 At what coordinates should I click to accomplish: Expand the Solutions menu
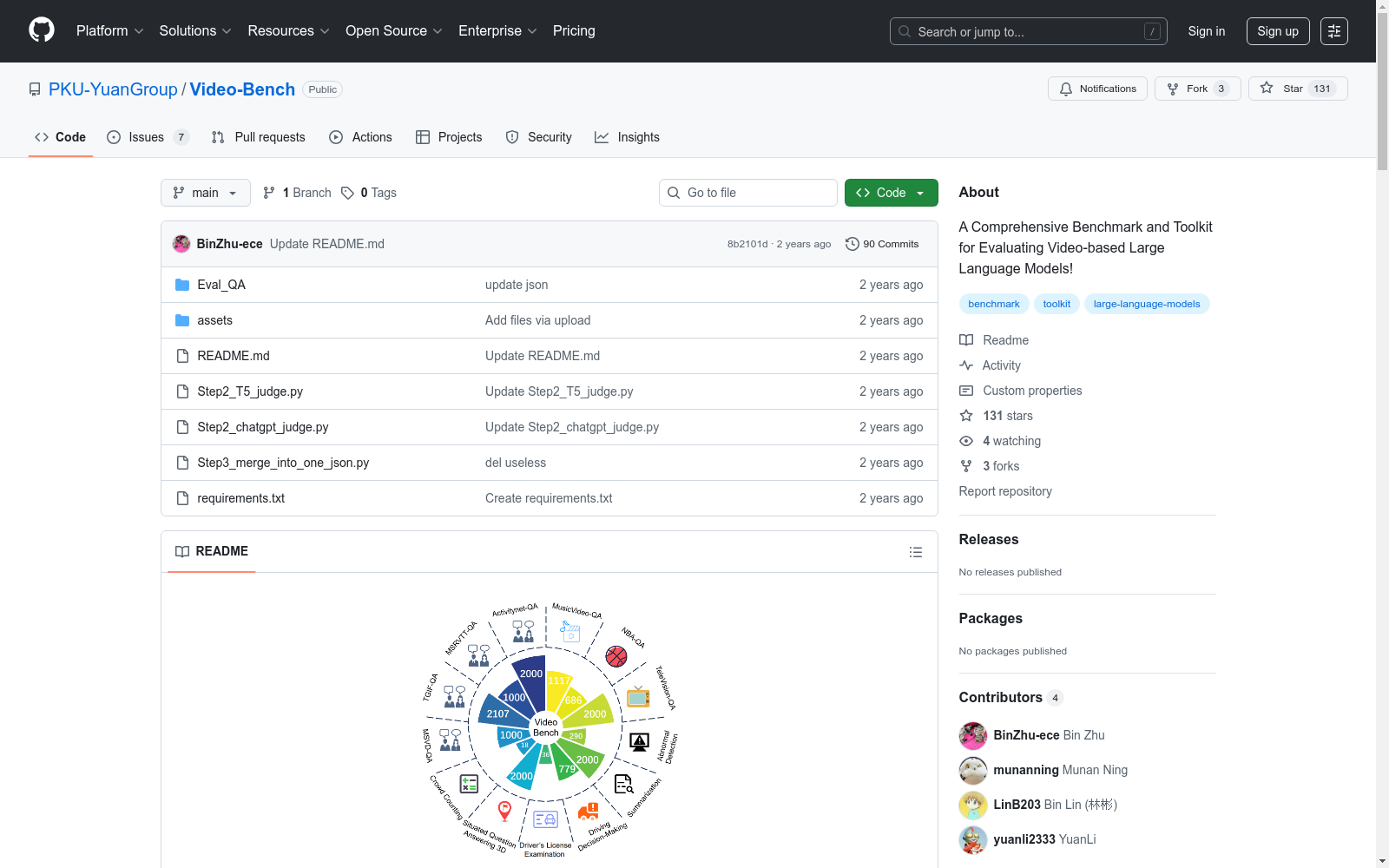195,30
